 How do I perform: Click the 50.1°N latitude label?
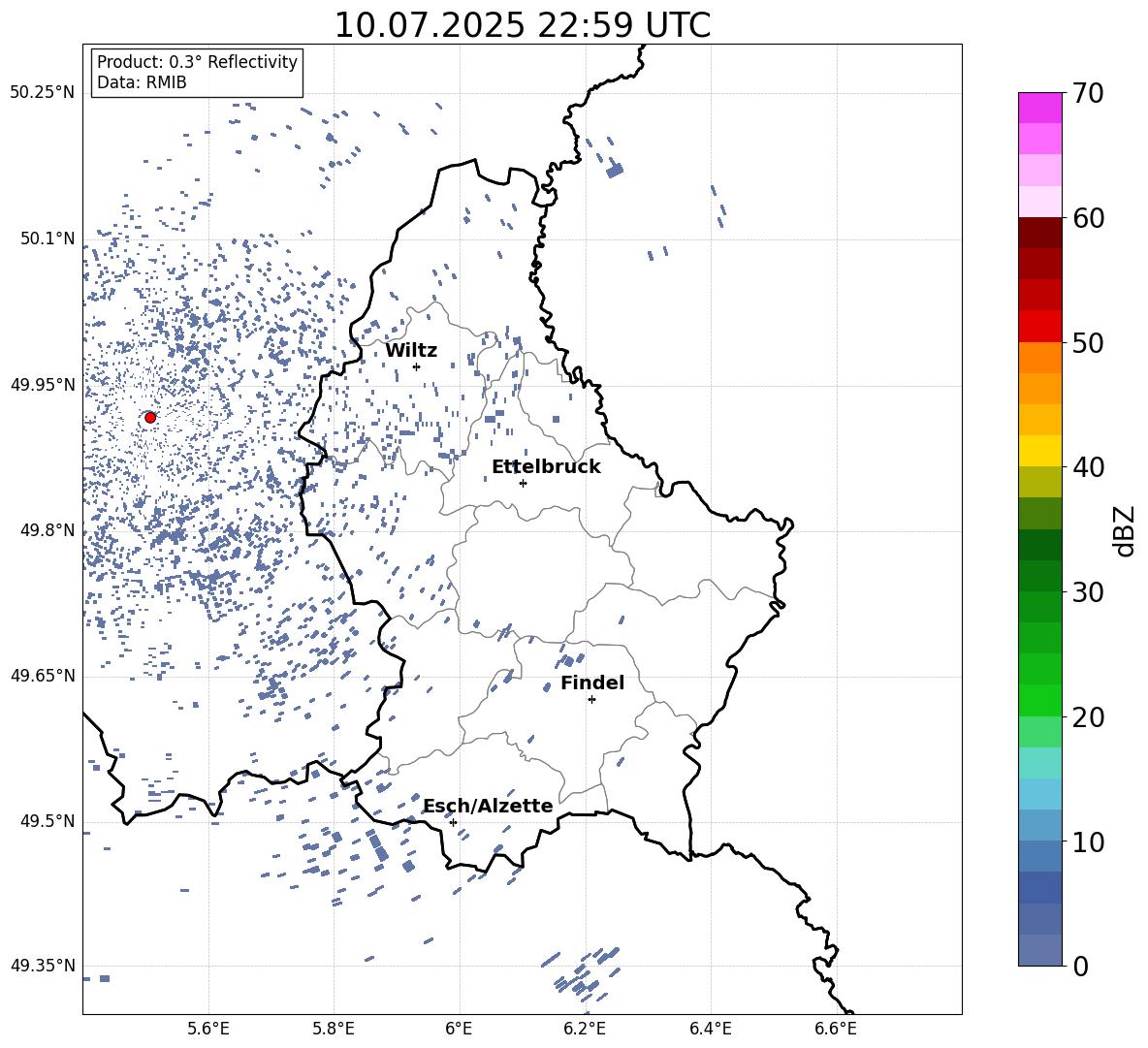point(48,238)
